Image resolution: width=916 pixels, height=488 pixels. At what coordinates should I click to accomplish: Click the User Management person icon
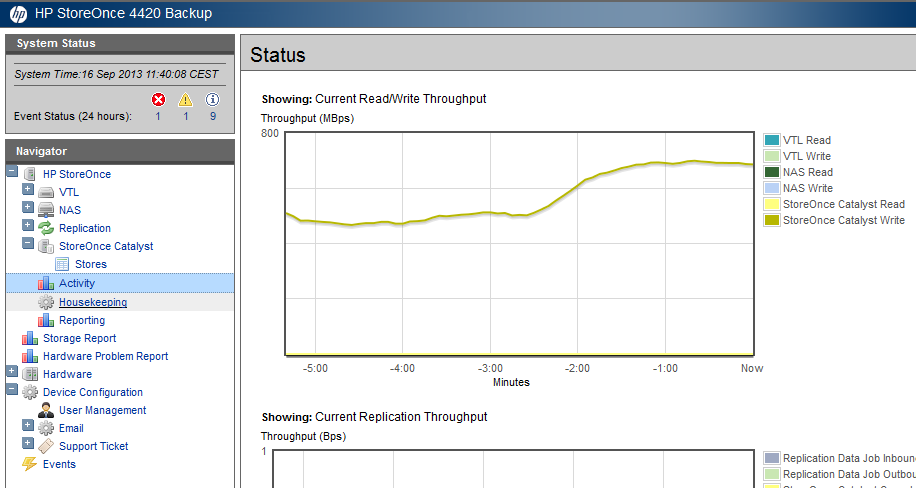(x=46, y=410)
